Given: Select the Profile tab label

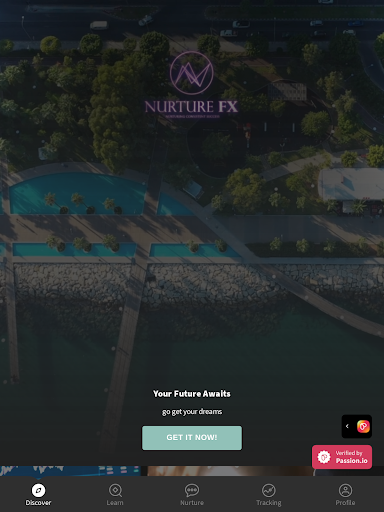Looking at the screenshot, I should [345, 503].
